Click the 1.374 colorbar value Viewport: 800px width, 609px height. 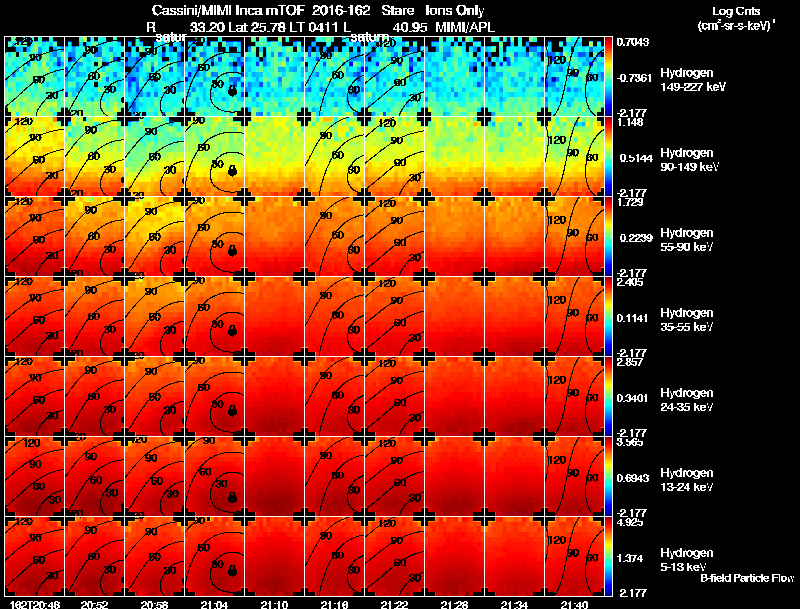pos(632,559)
